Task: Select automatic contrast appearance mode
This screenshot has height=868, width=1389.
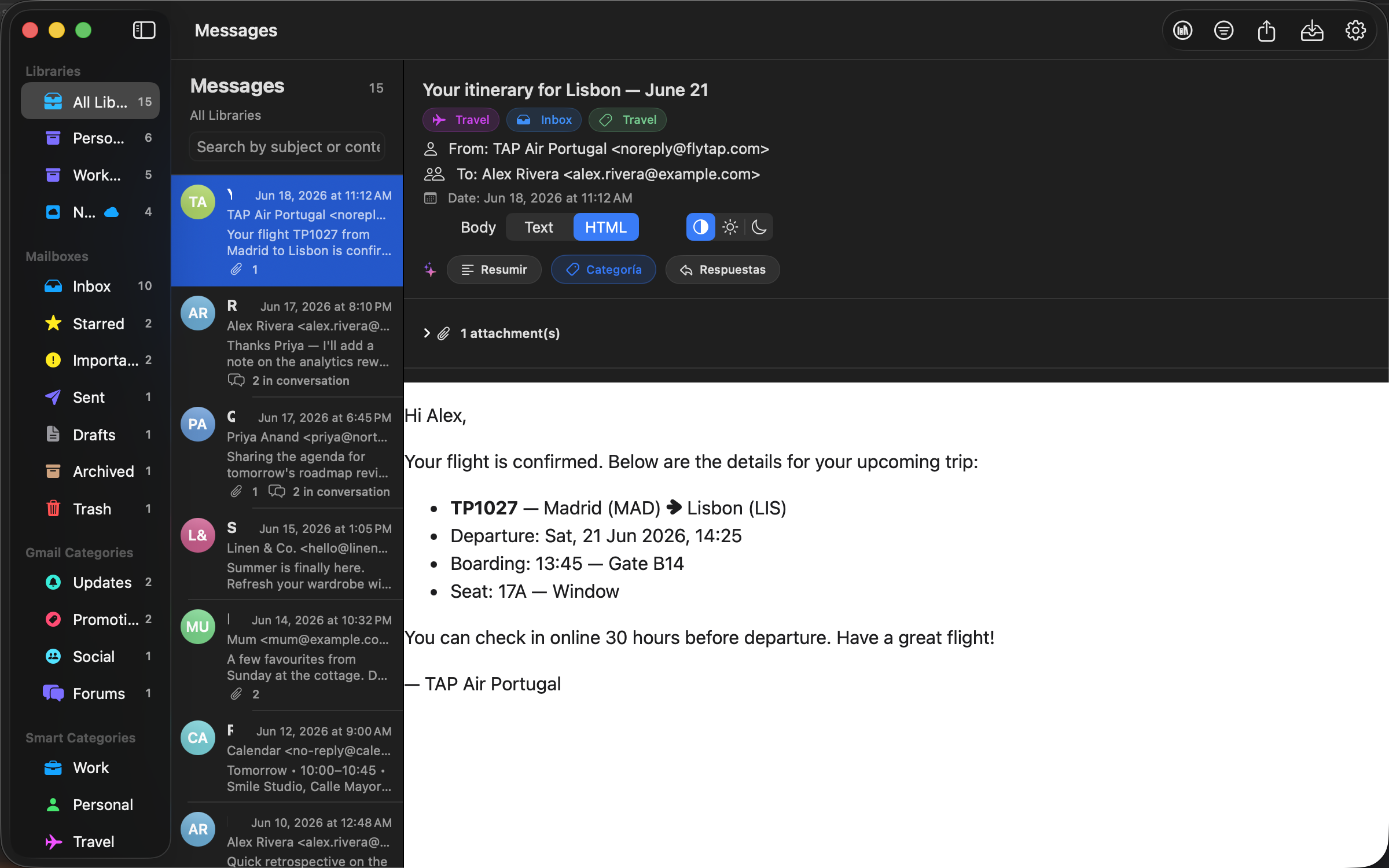Action: (x=700, y=227)
